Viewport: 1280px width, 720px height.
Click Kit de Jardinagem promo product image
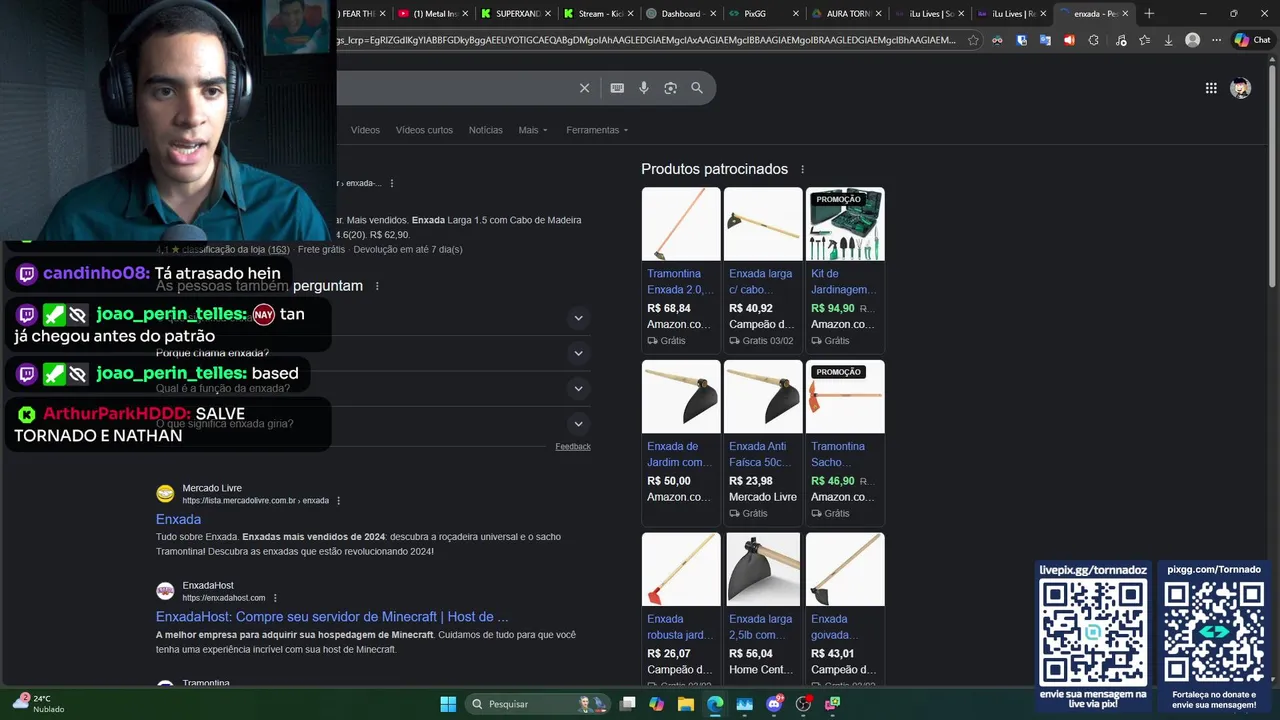pos(845,224)
